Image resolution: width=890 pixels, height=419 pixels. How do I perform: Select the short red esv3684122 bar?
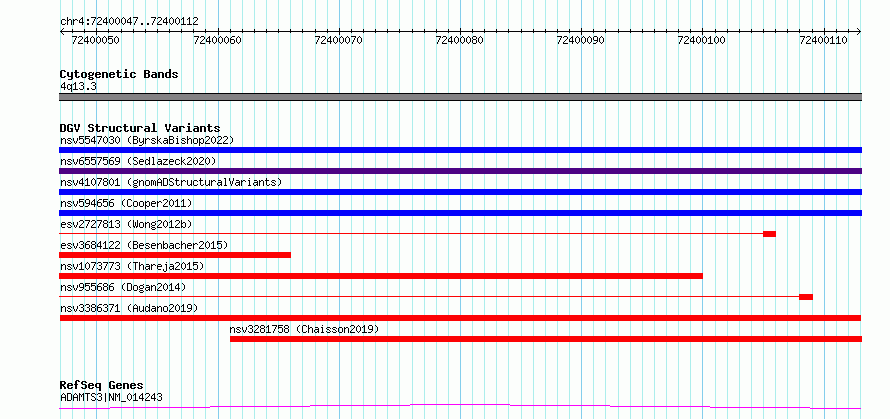[x=175, y=255]
